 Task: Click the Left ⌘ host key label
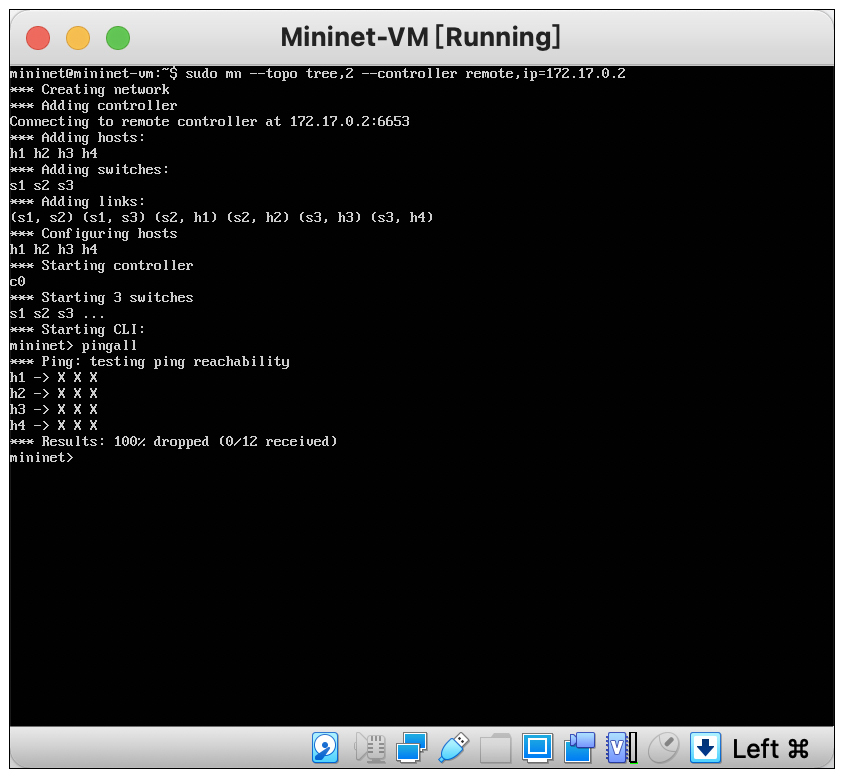[x=770, y=748]
